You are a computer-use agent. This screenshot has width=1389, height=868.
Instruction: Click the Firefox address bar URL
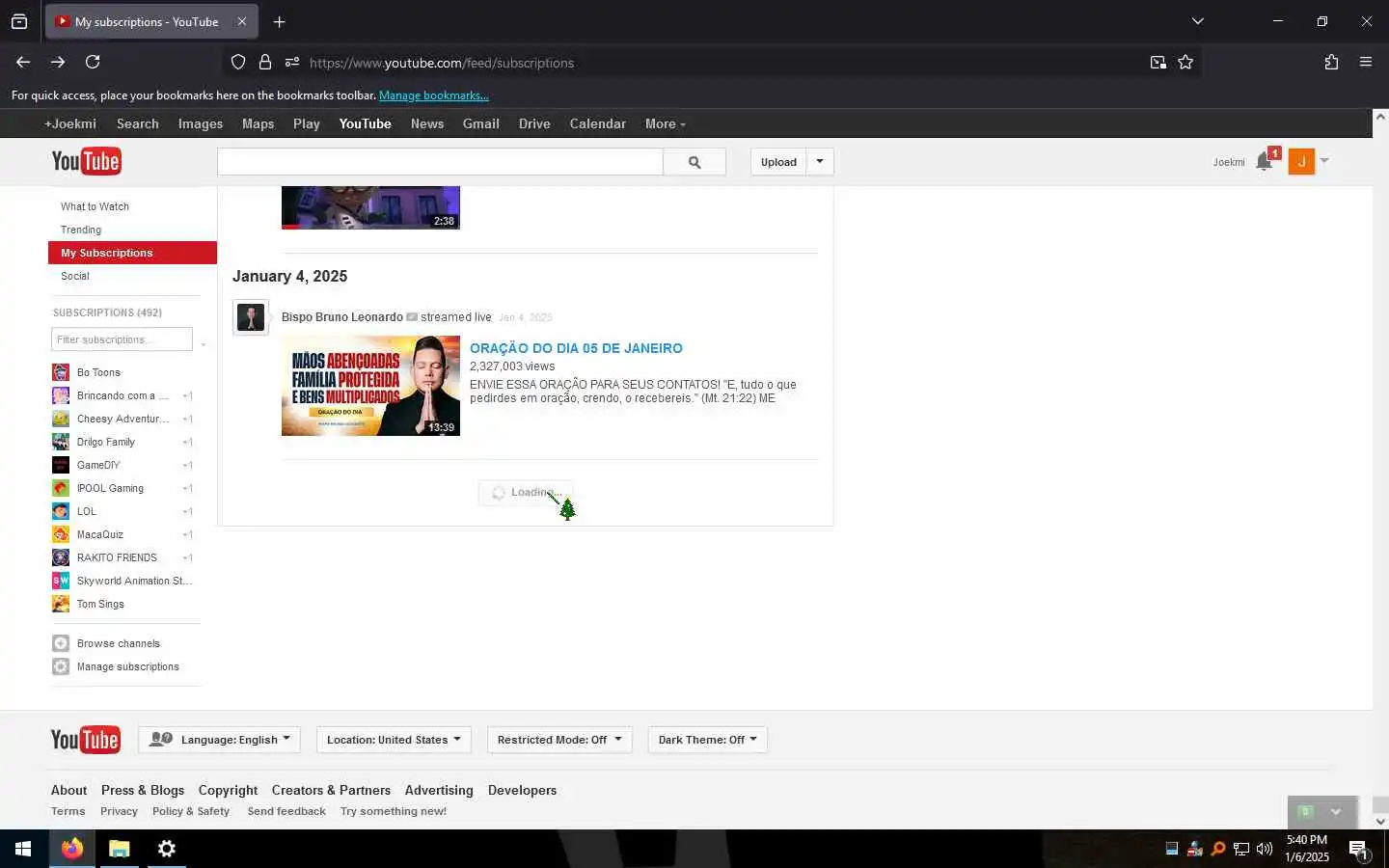(442, 63)
